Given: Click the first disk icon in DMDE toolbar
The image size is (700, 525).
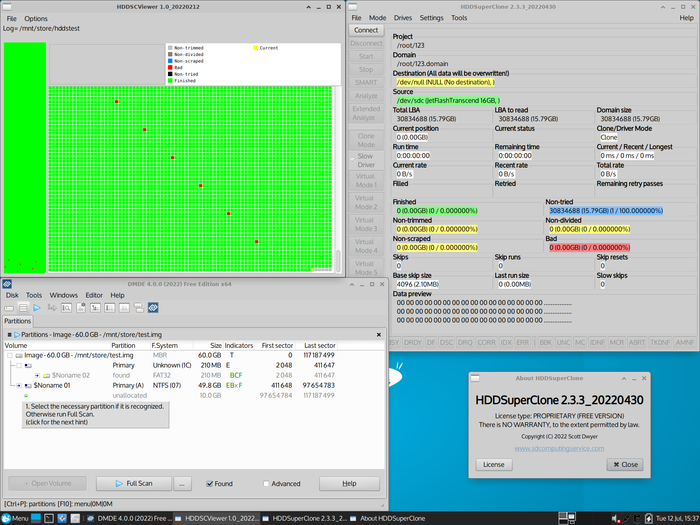Looking at the screenshot, I should (9, 308).
